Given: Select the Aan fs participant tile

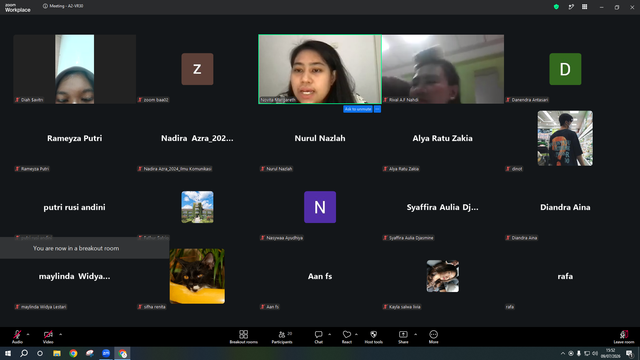Looking at the screenshot, I should click(x=320, y=276).
